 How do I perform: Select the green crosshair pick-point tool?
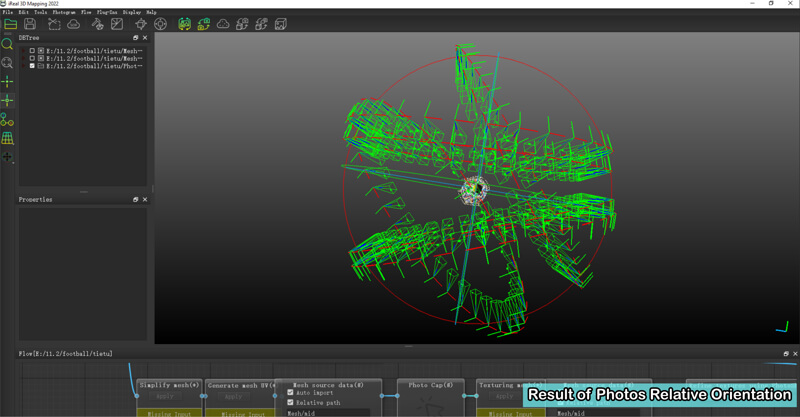[x=7, y=82]
